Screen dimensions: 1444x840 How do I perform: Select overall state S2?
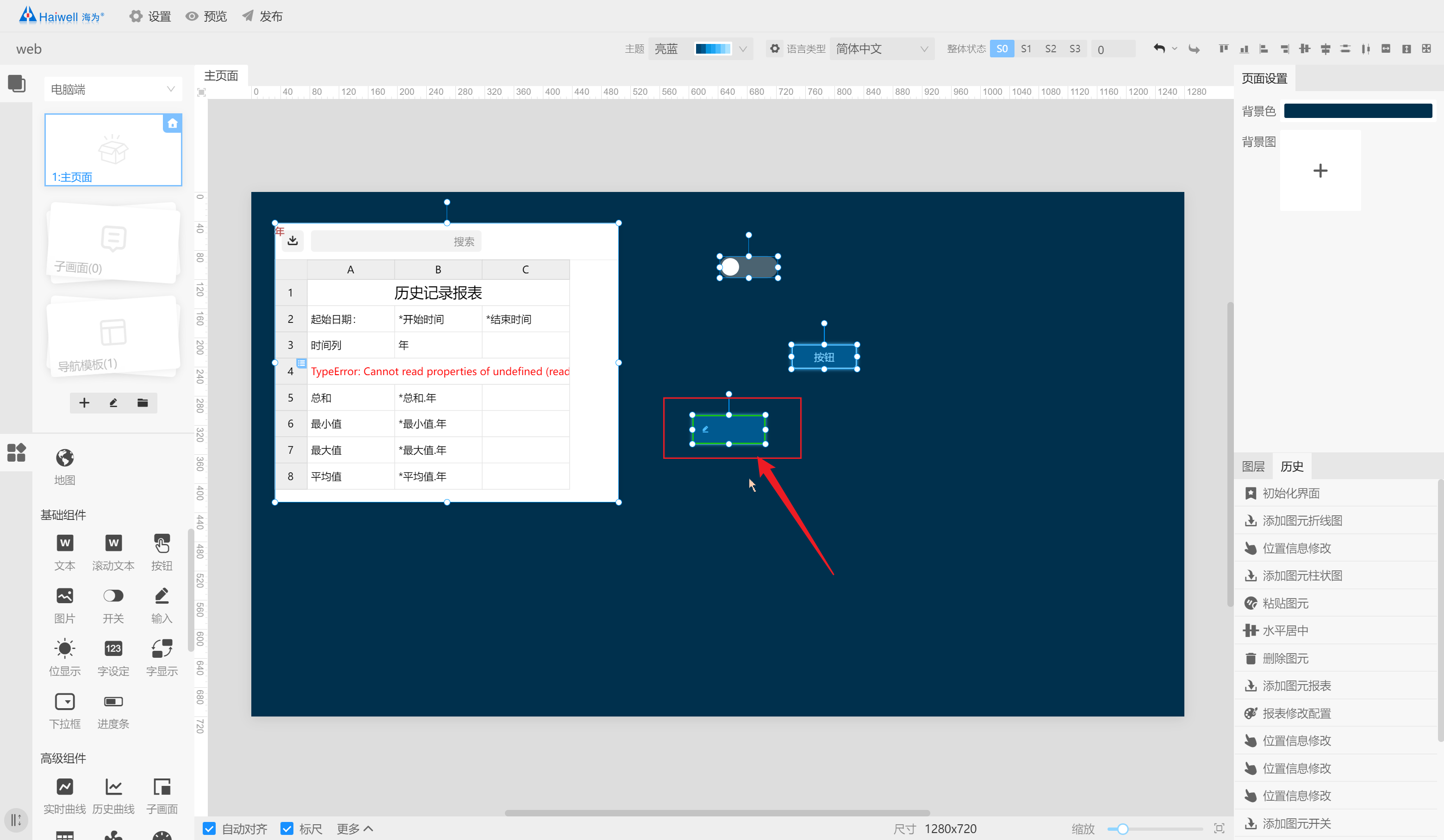1050,49
